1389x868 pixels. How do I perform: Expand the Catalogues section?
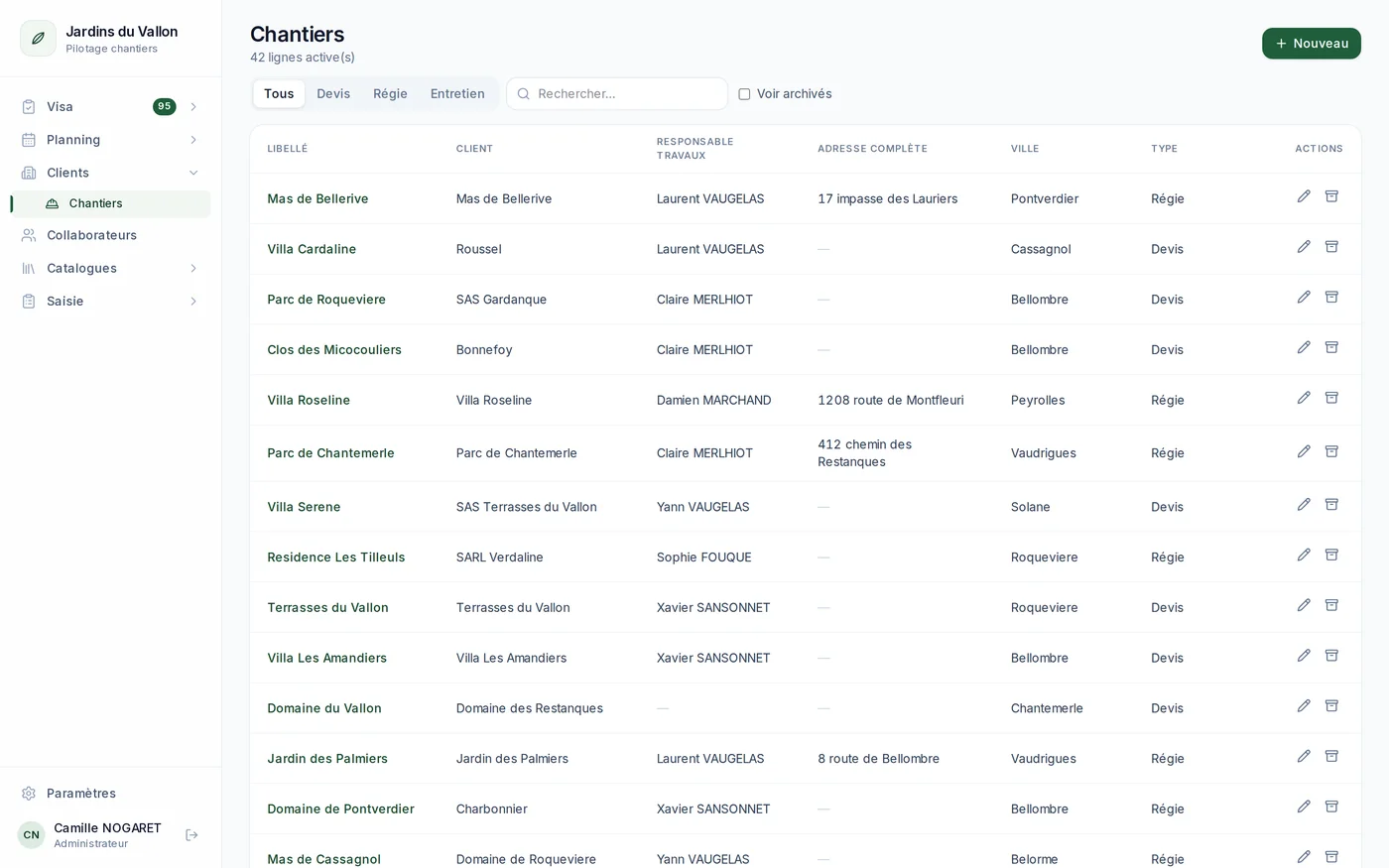click(x=193, y=269)
